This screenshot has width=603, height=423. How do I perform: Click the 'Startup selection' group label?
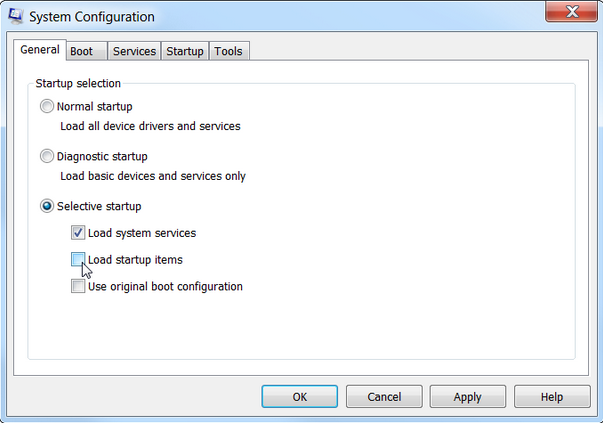[78, 83]
